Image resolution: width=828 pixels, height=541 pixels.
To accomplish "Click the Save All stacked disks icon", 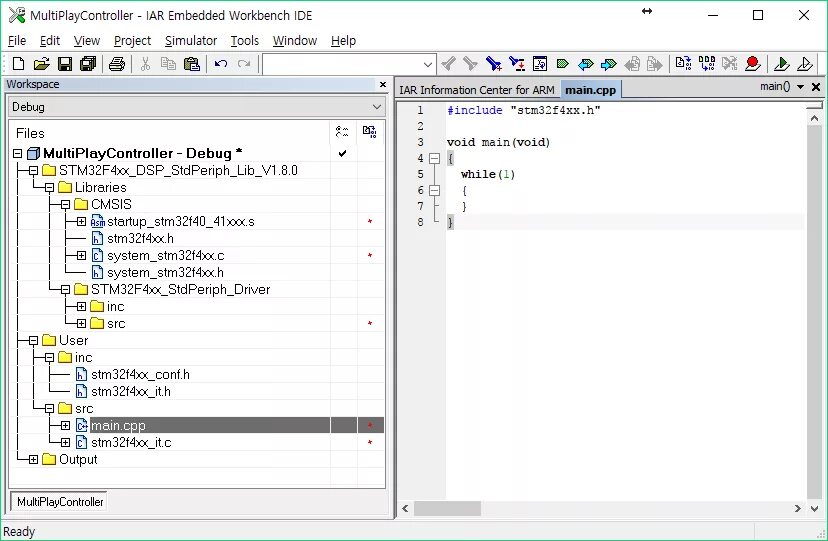I will coord(88,64).
